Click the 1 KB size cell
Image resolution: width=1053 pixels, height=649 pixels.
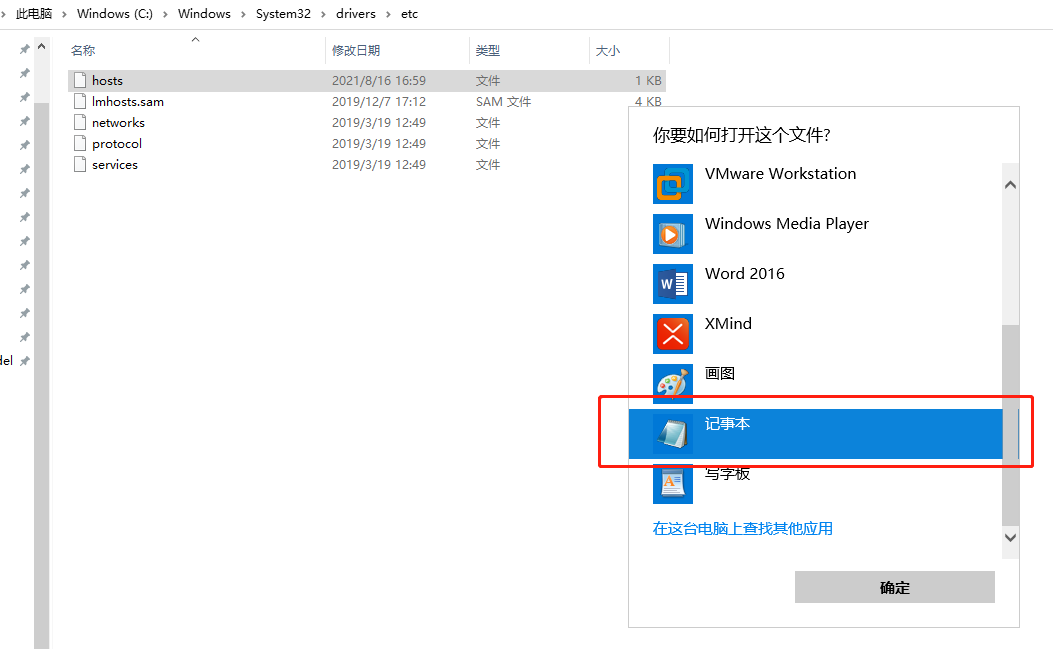tap(648, 81)
